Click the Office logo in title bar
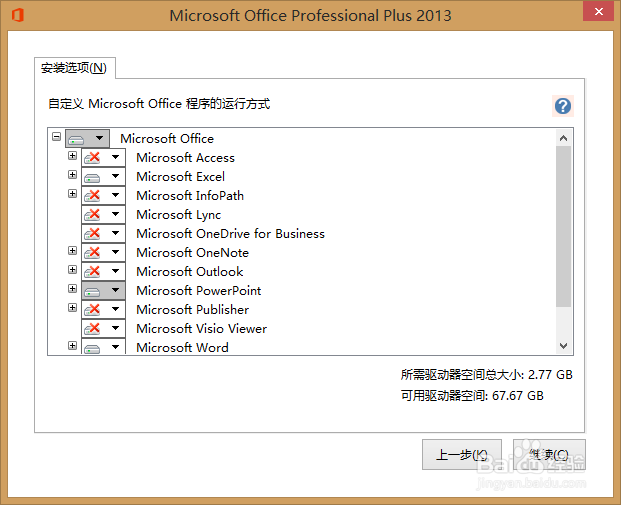 click(x=17, y=15)
